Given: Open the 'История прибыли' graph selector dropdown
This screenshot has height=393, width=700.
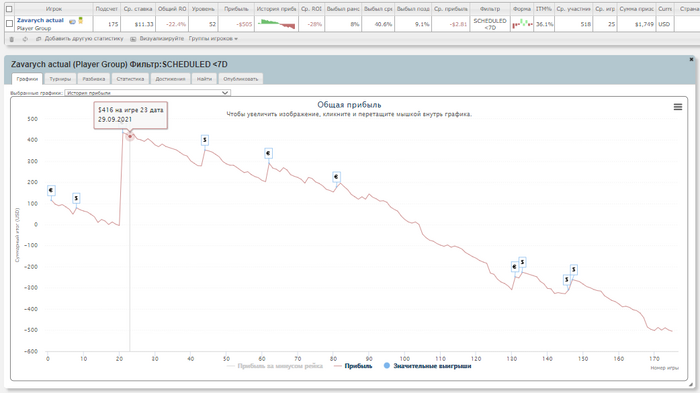Looking at the screenshot, I should click(x=148, y=93).
